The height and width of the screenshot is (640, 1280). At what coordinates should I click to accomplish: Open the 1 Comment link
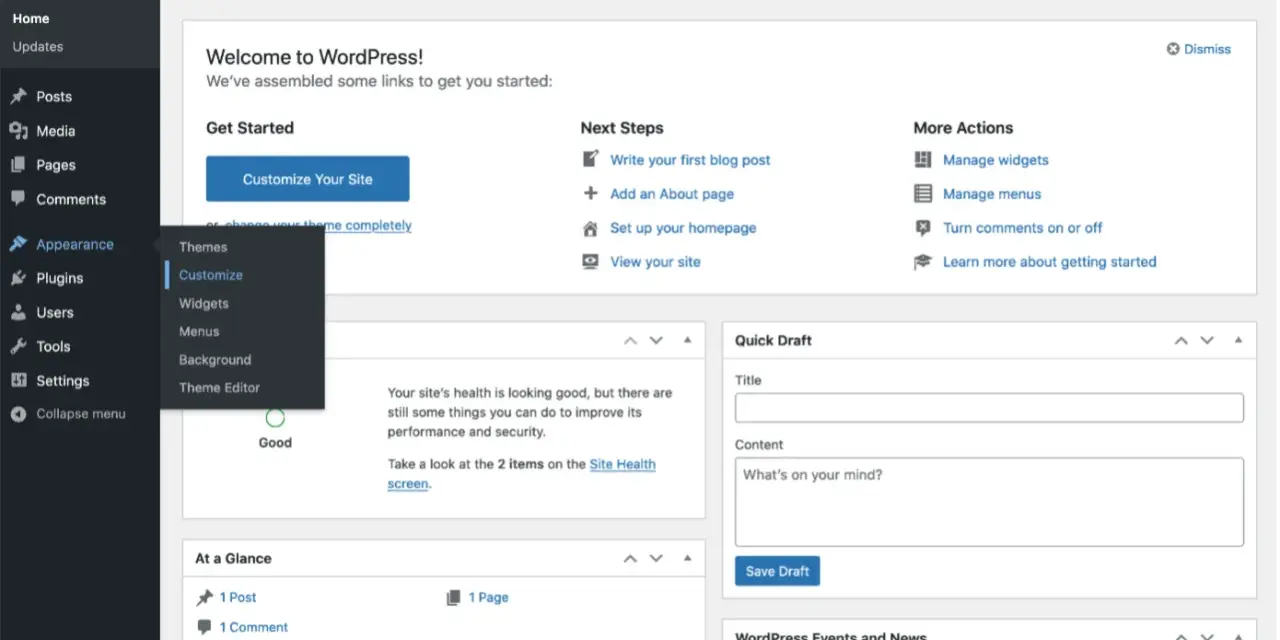click(254, 627)
